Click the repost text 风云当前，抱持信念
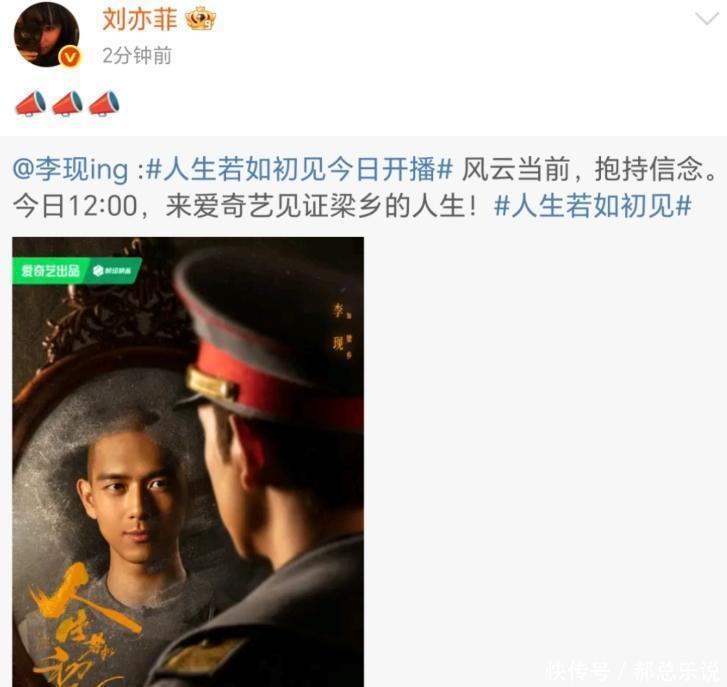This screenshot has height=687, width=727. click(589, 169)
